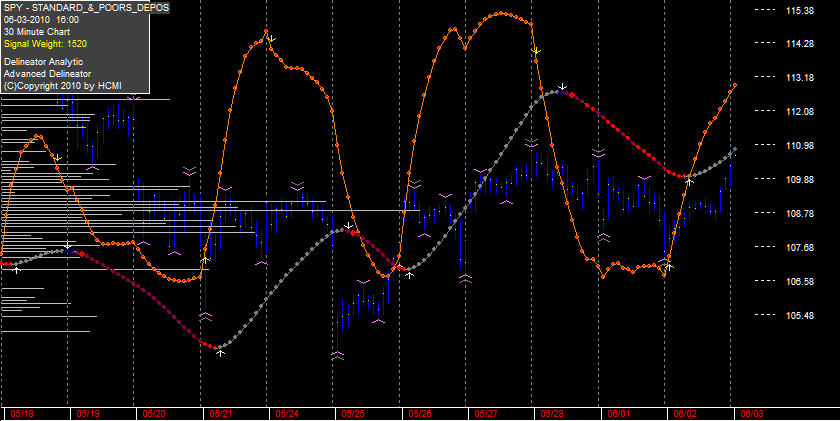The height and width of the screenshot is (421, 840).
Task: Click the yellow down arrow on the 05/18 orange curve
Action: tap(58, 158)
